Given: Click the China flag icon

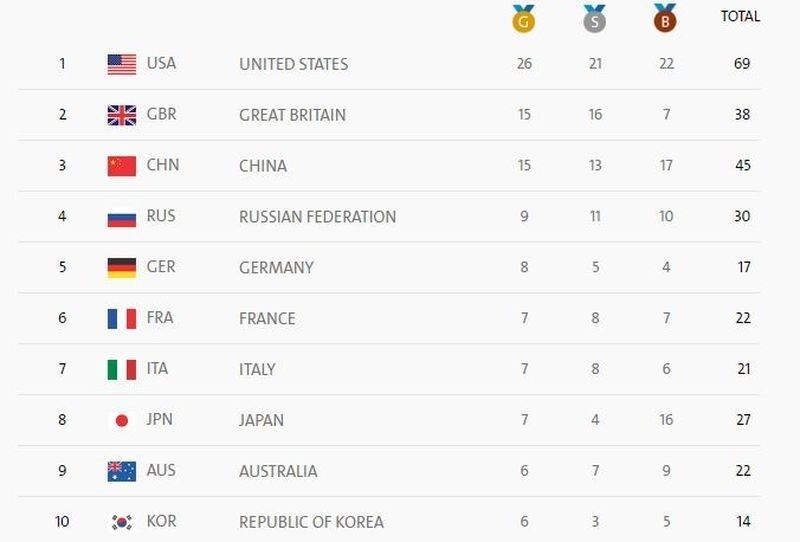Looking at the screenshot, I should click(122, 166).
